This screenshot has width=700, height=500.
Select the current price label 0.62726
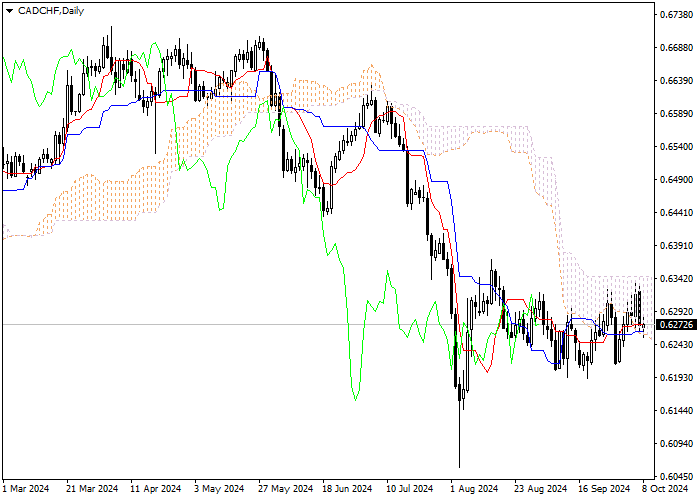pyautogui.click(x=677, y=325)
